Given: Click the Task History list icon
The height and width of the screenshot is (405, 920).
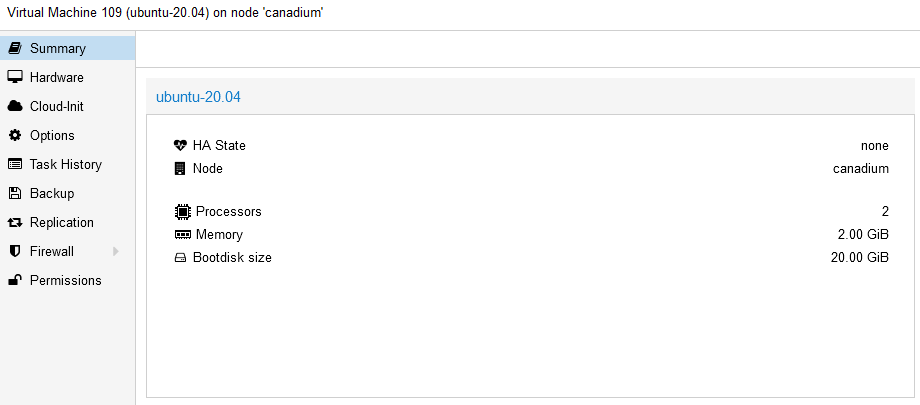Looking at the screenshot, I should 15,164.
